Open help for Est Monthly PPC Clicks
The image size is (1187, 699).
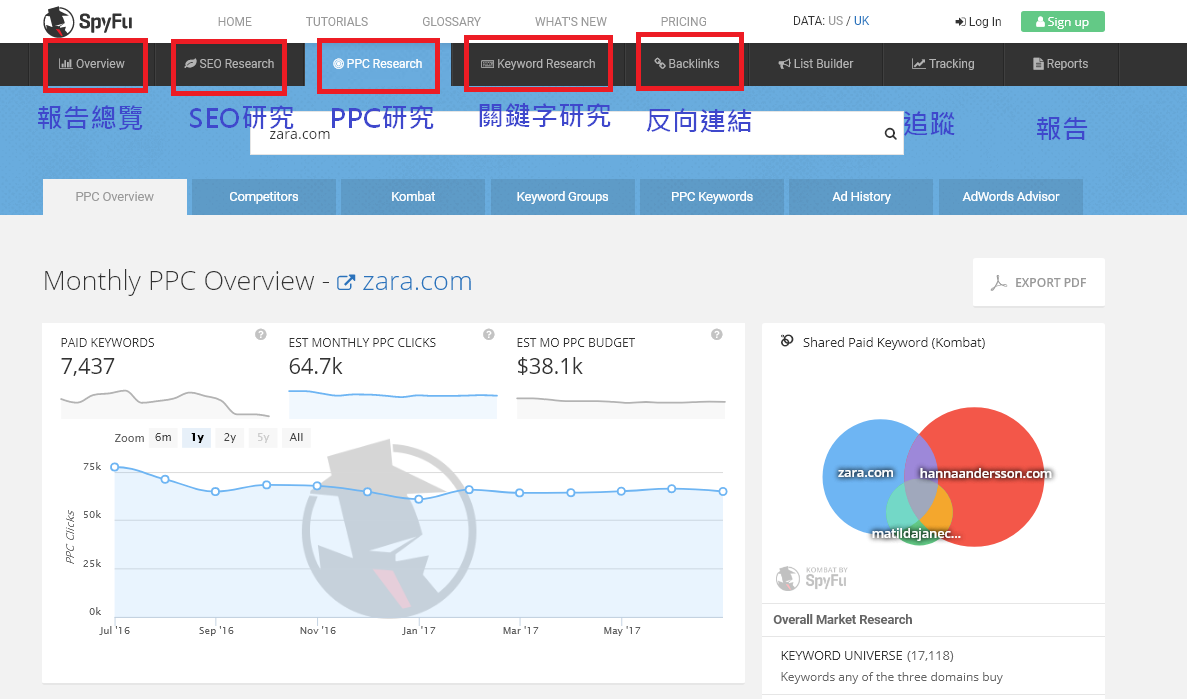[x=489, y=335]
